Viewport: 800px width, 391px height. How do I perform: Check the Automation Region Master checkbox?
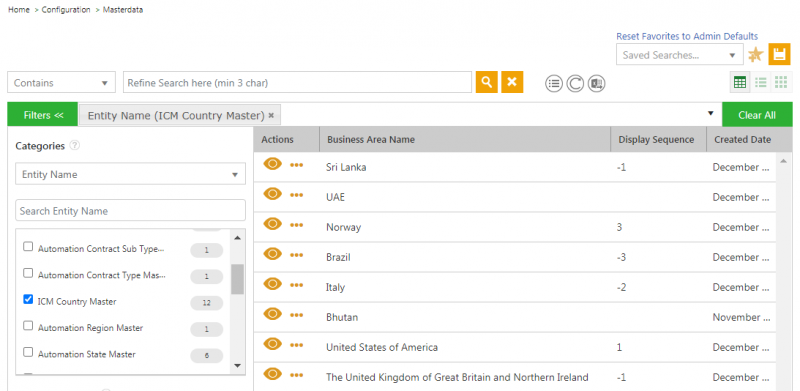pos(29,326)
